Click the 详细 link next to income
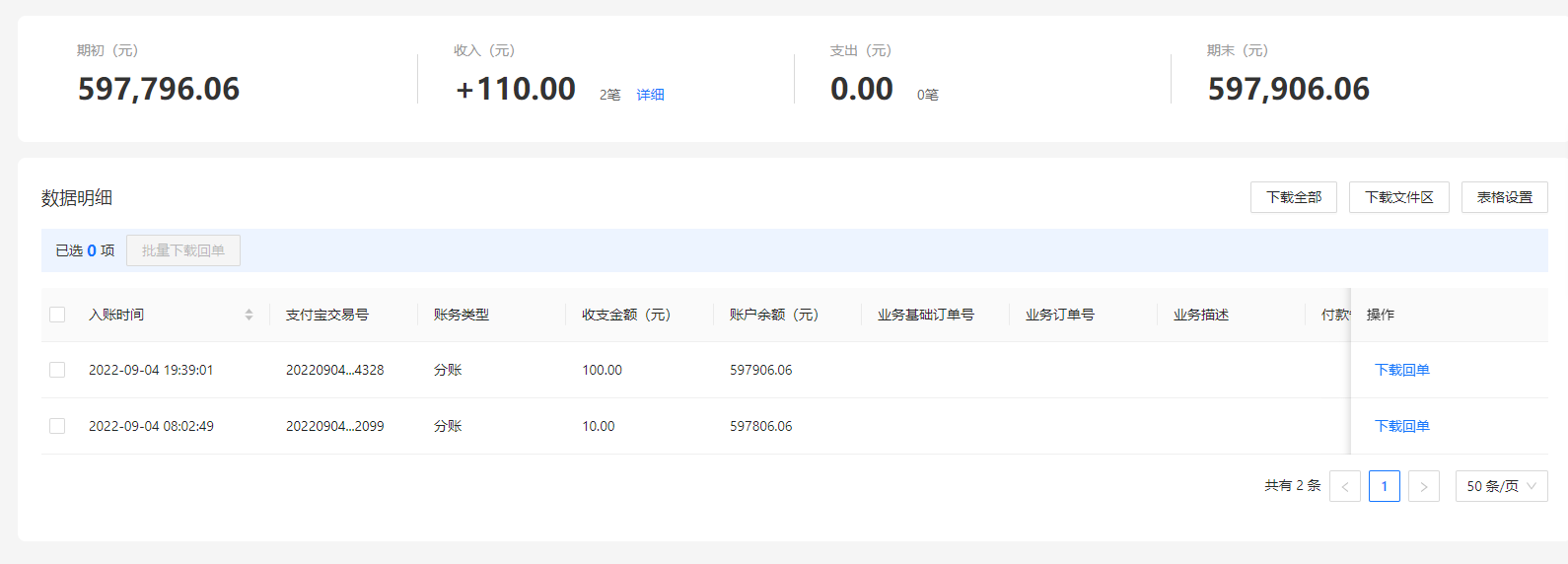1568x564 pixels. coord(650,95)
